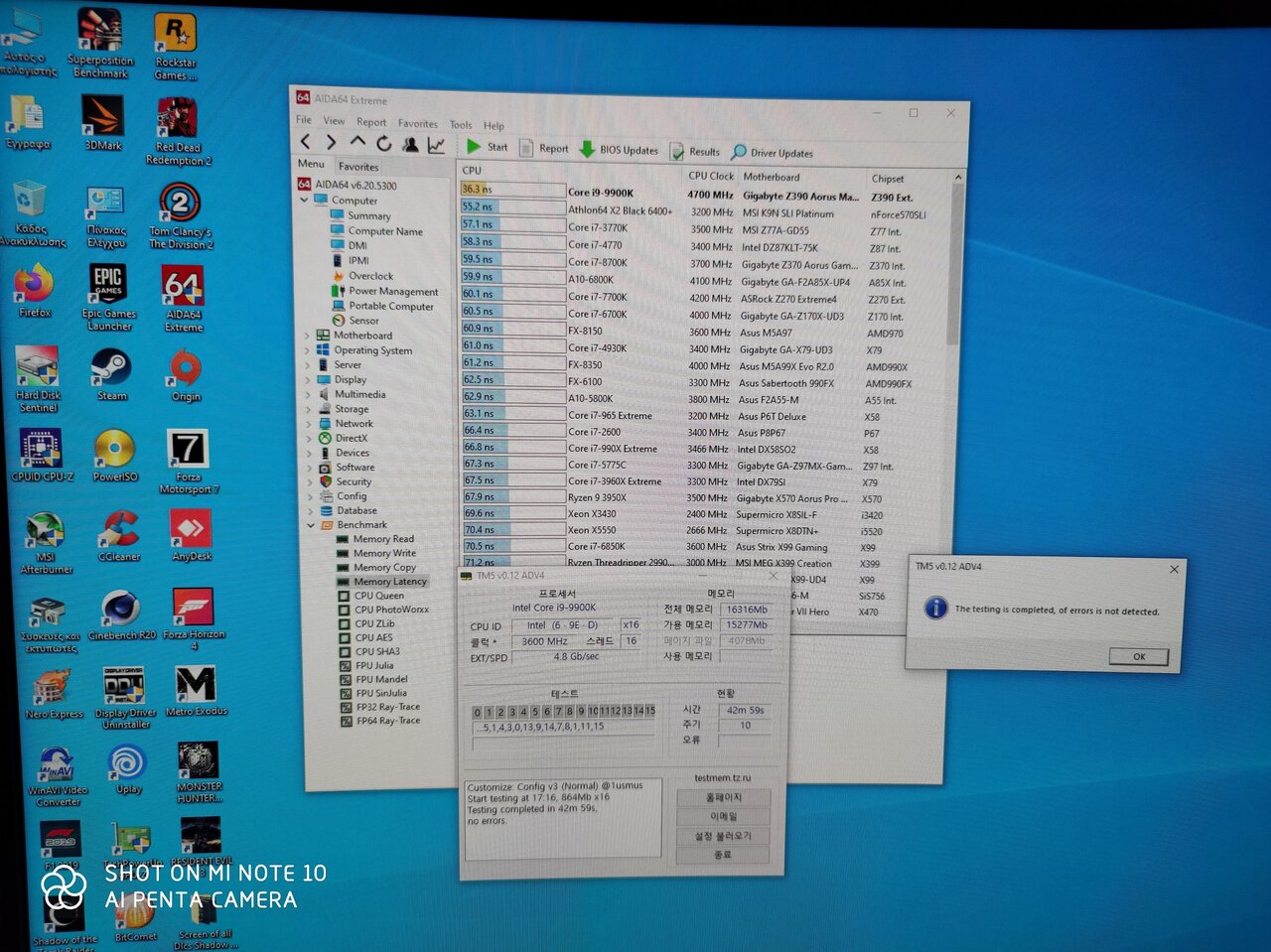Collapse the Computer tree node
This screenshot has height=952, width=1271.
[305, 200]
